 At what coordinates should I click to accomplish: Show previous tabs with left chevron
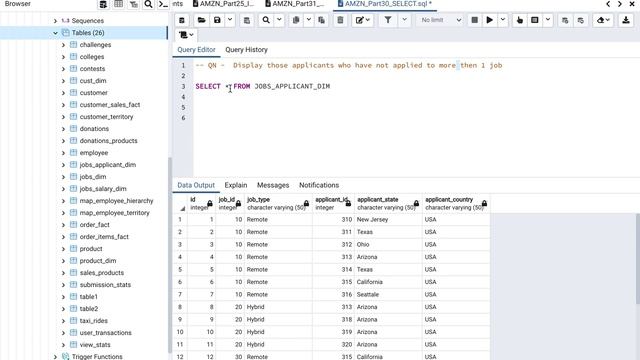pyautogui.click(x=608, y=4)
